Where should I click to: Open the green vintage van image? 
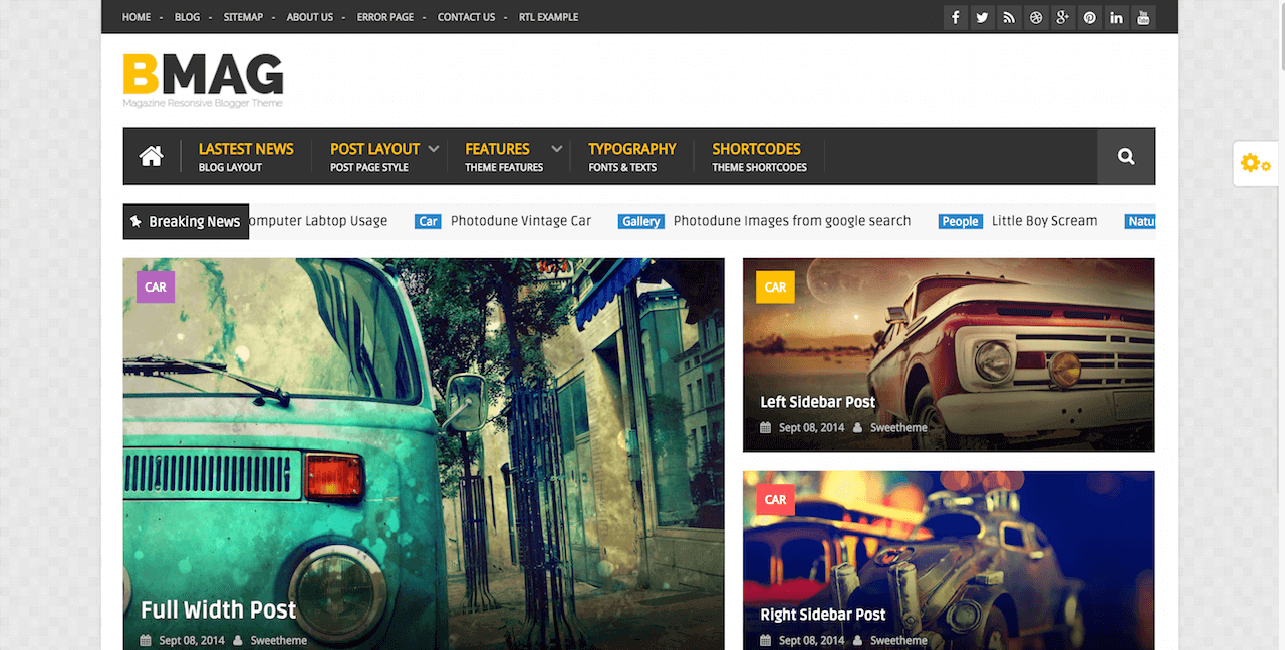coord(423,454)
